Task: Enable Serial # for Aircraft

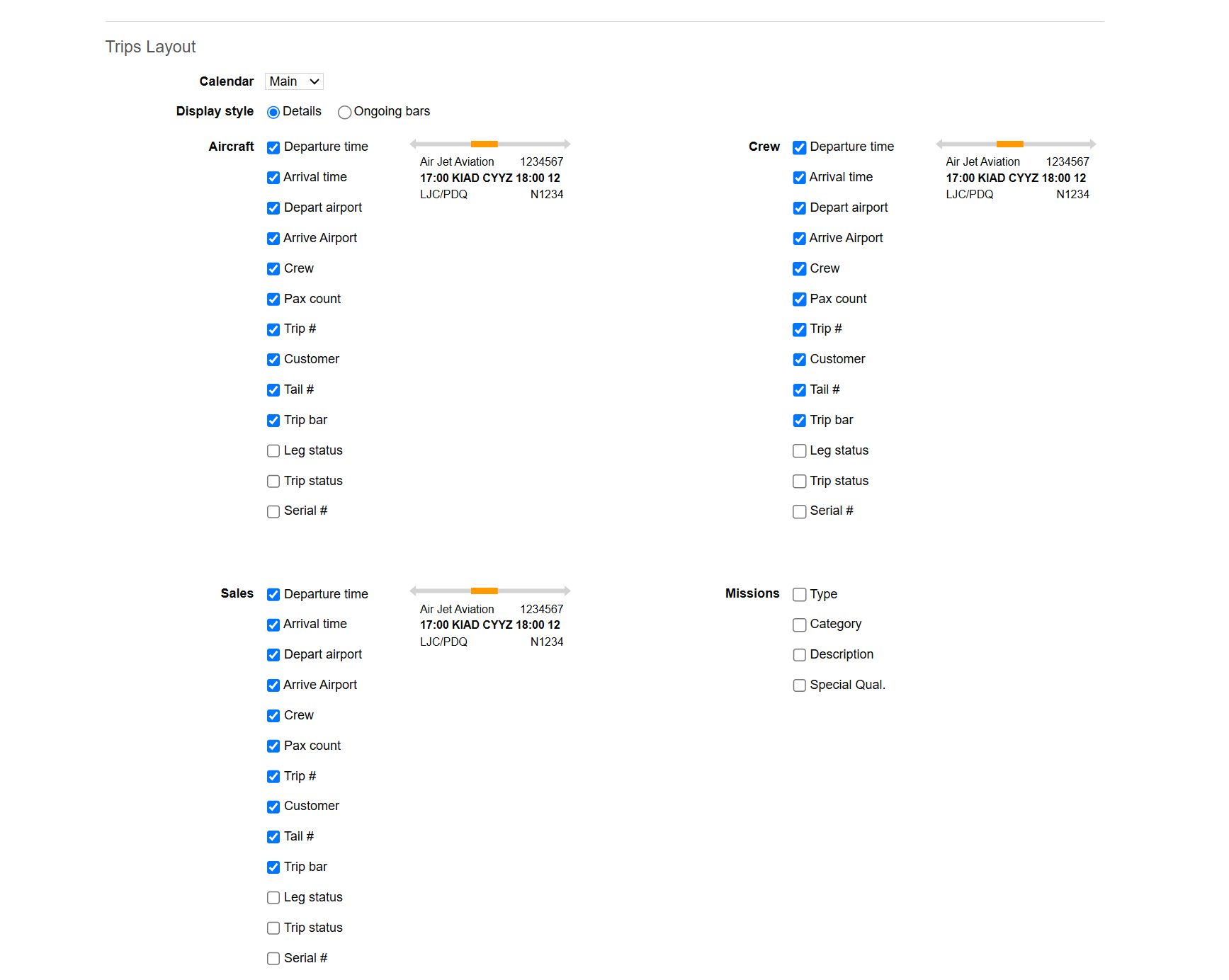Action: (x=273, y=511)
